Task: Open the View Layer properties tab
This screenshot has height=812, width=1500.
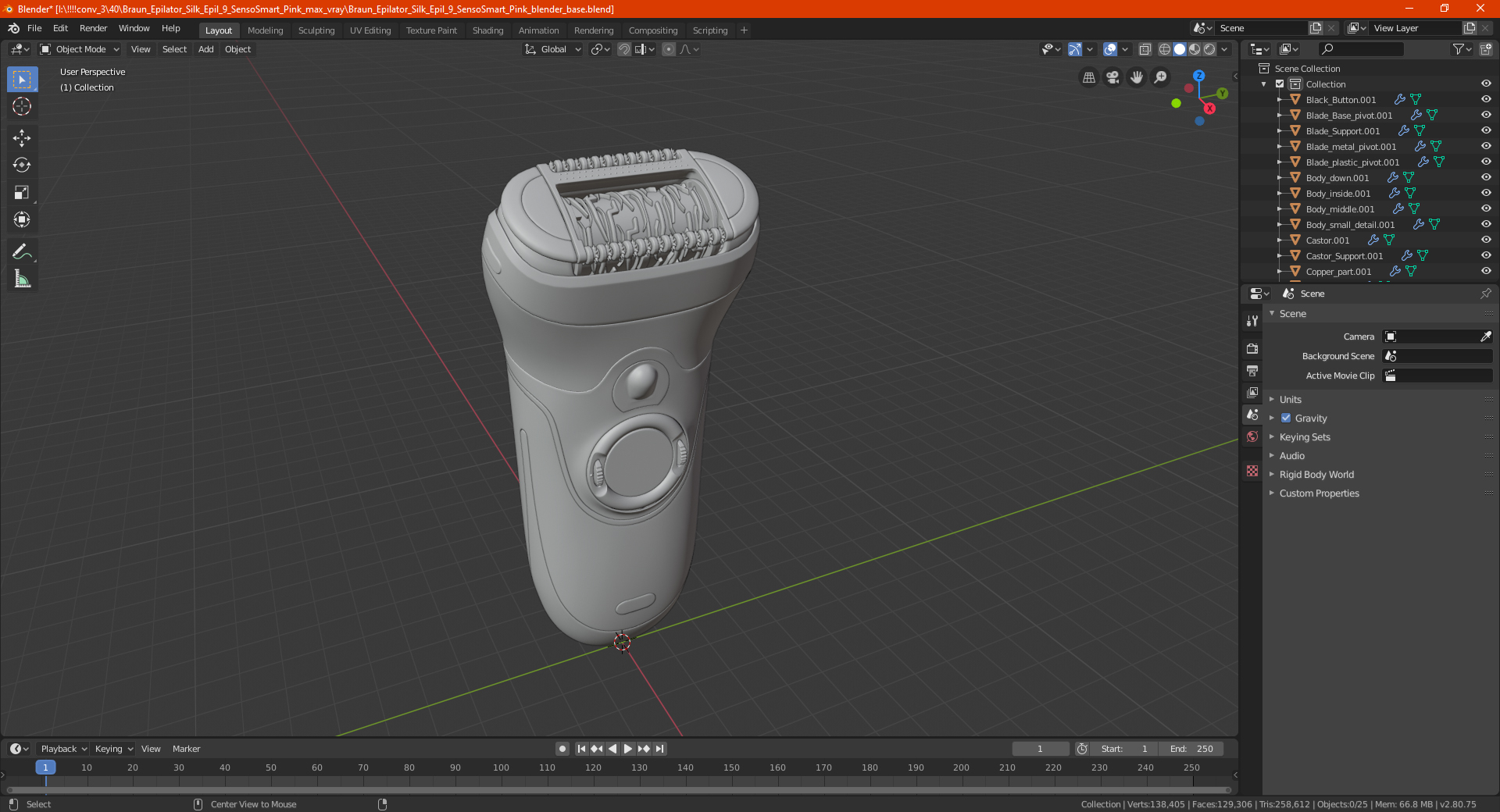Action: coord(1252,392)
